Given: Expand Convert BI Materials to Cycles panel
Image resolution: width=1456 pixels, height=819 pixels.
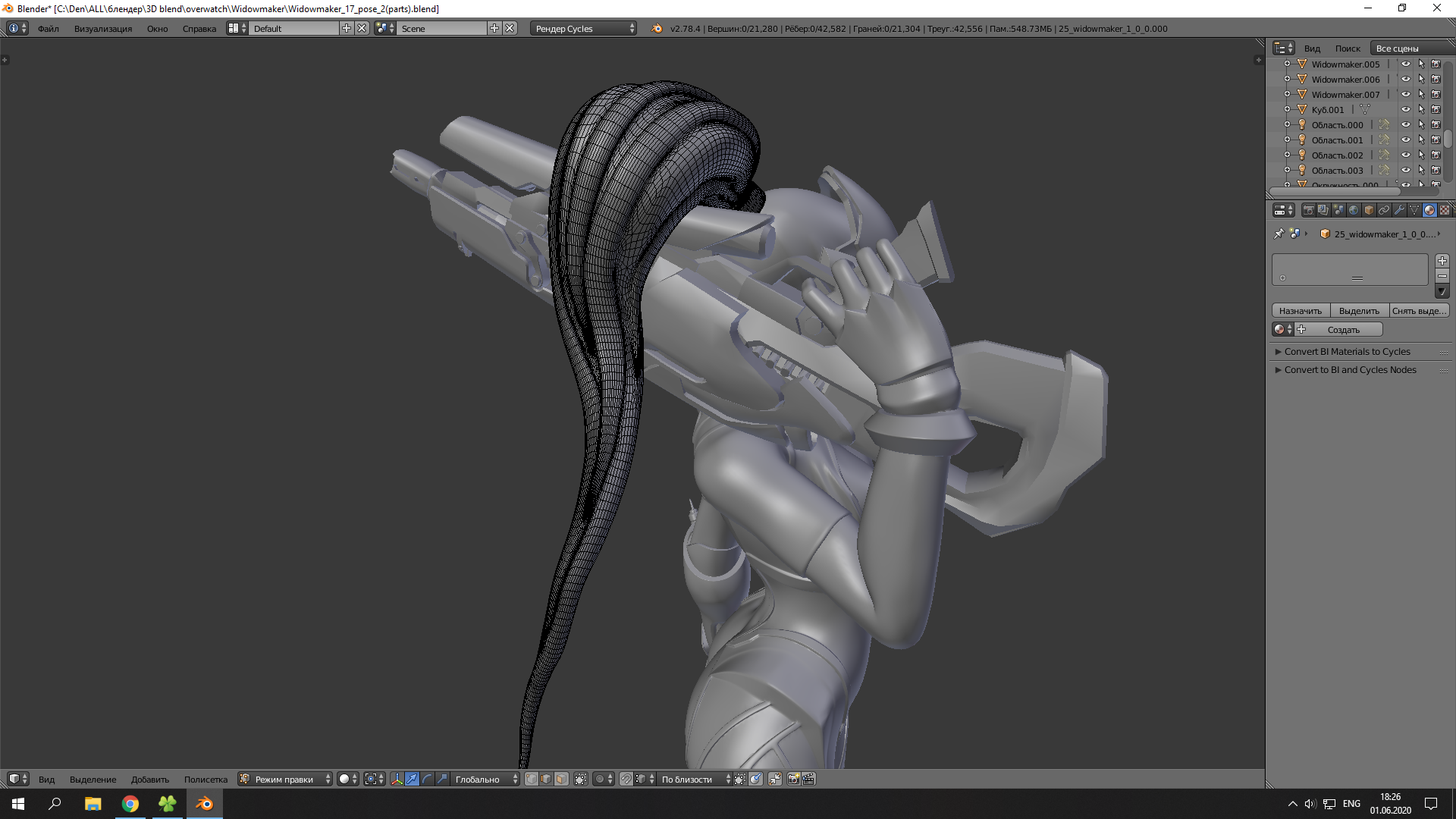Looking at the screenshot, I should click(x=1347, y=352).
